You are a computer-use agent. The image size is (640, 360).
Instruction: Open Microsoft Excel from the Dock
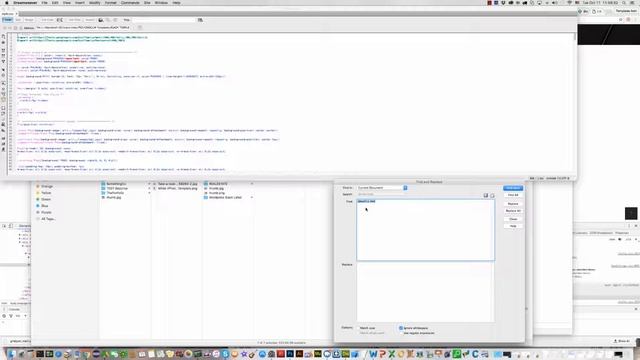391,354
